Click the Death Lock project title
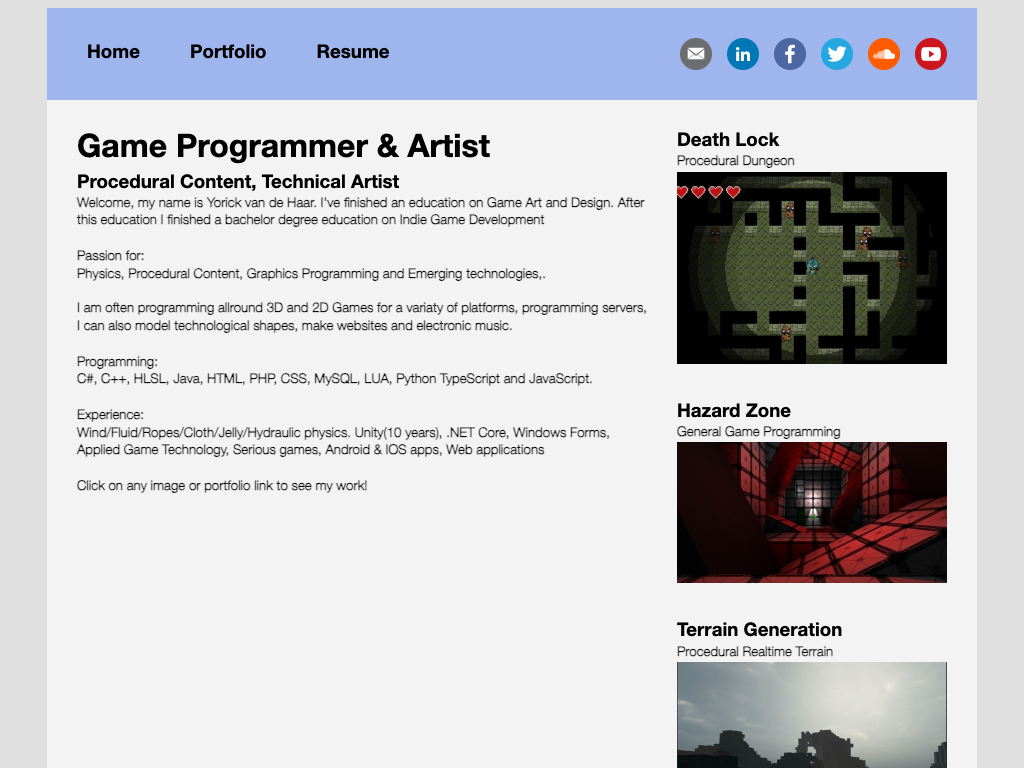Viewport: 1024px width, 768px height. point(728,140)
